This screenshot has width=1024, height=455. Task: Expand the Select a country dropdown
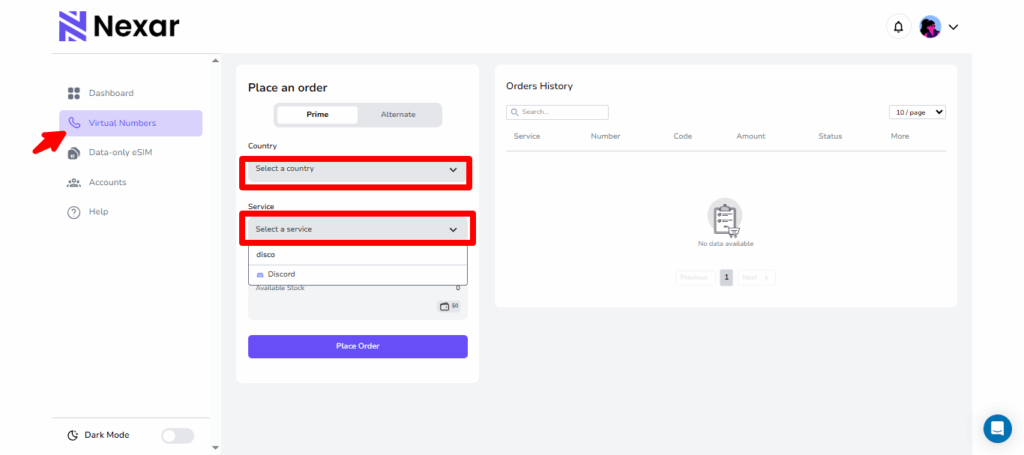coord(356,170)
